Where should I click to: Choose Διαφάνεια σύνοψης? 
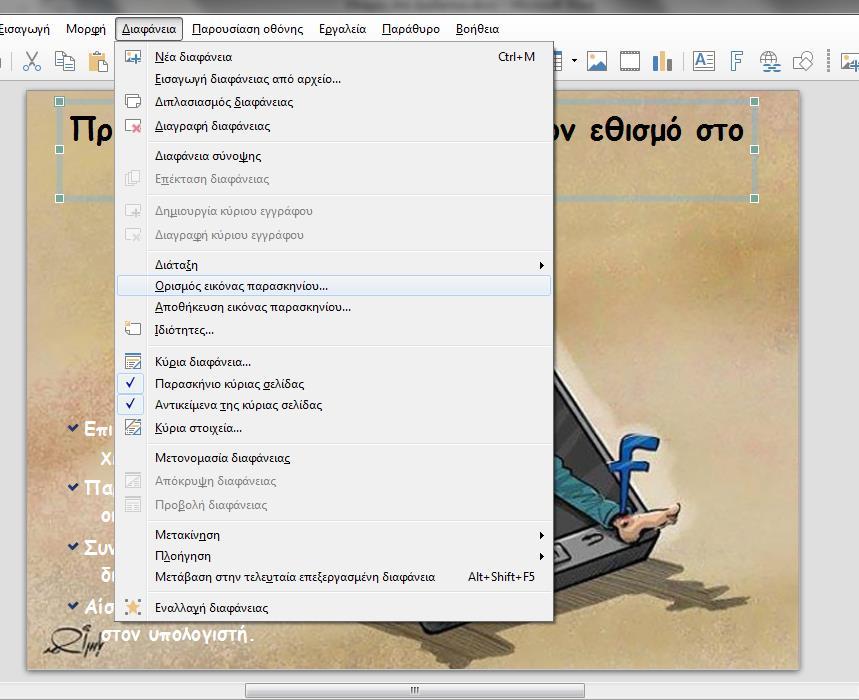tap(334, 156)
